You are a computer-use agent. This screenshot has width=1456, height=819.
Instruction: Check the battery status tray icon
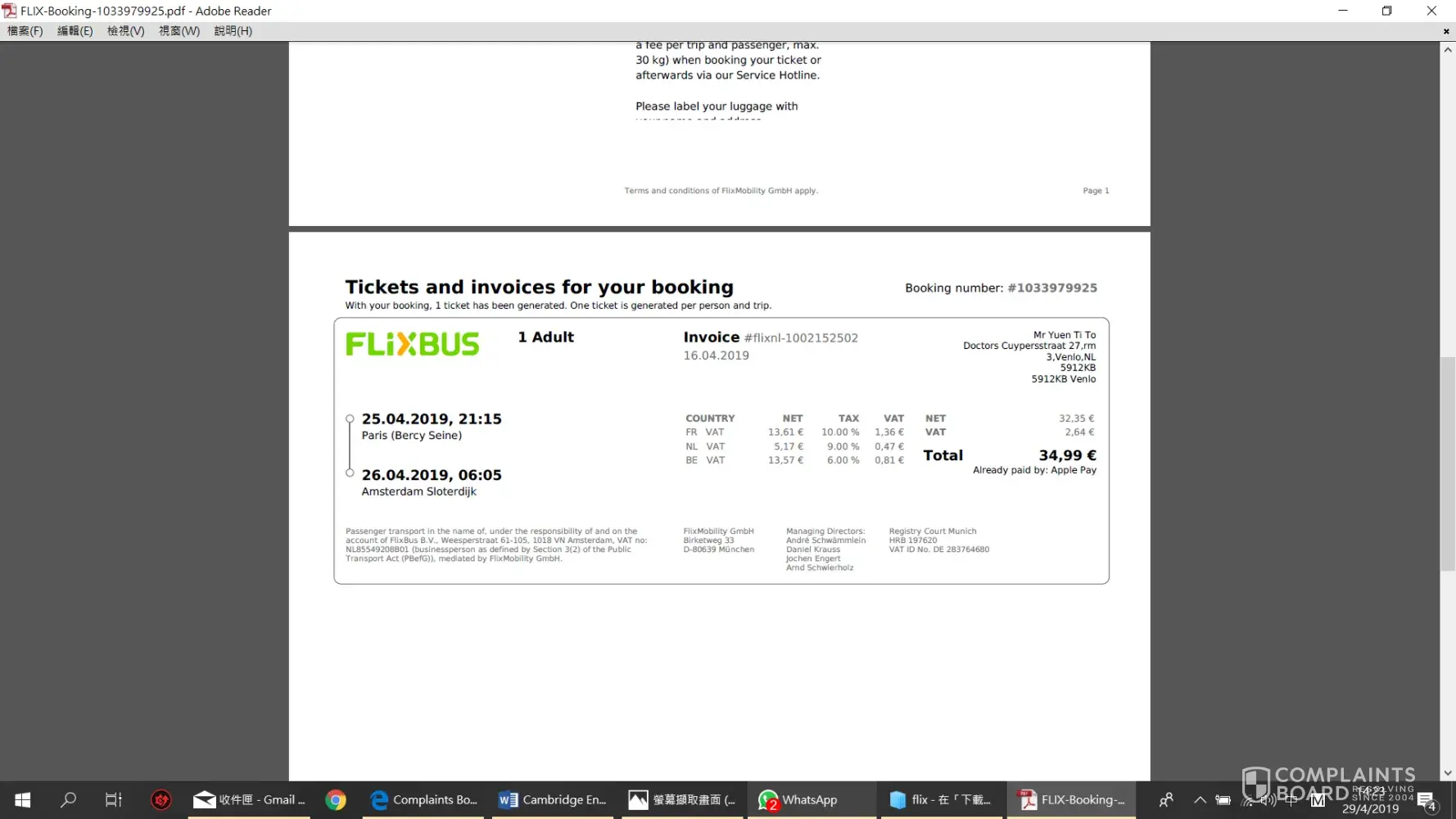coord(1223,800)
